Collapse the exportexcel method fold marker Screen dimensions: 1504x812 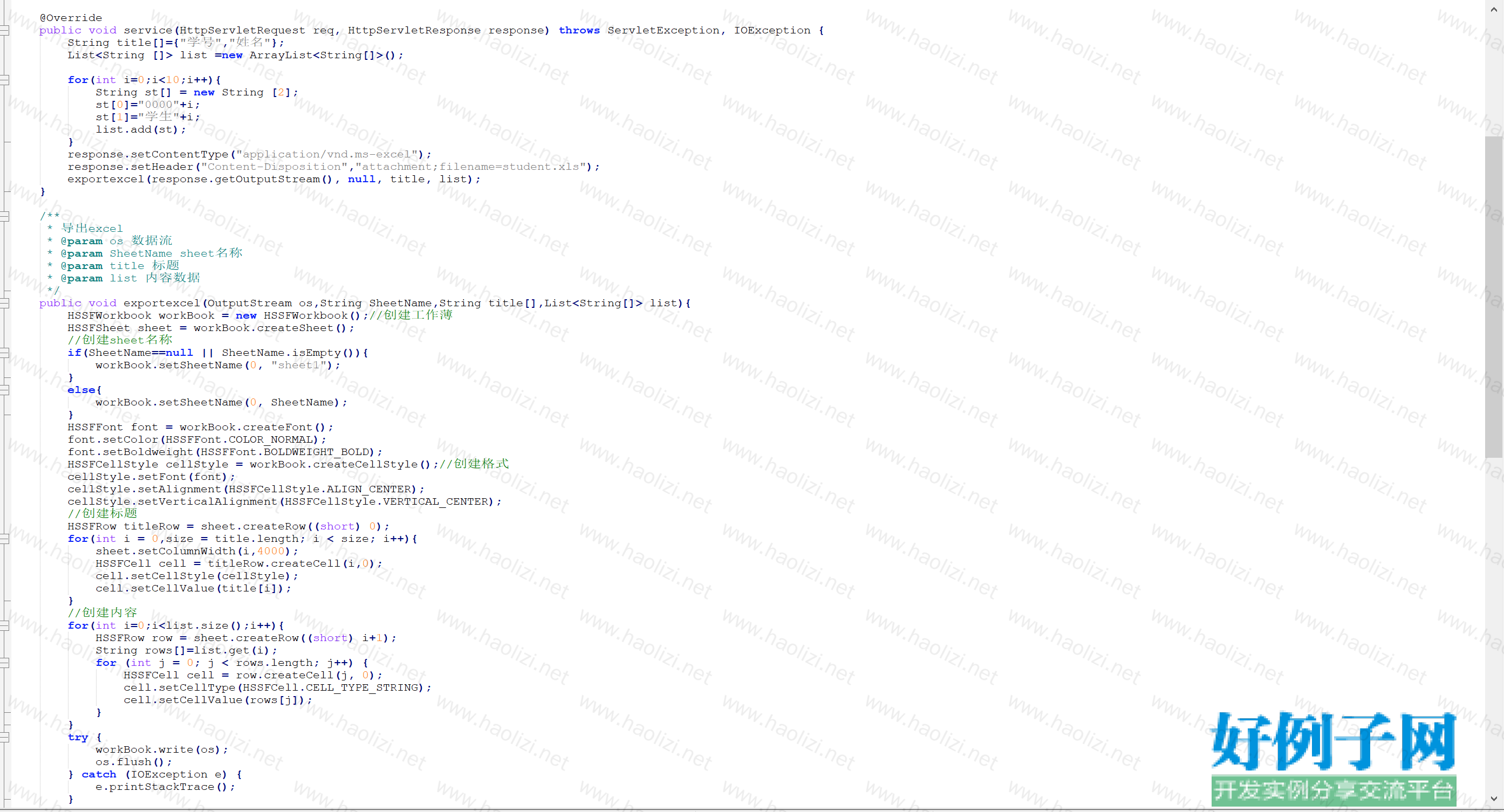[x=5, y=303]
